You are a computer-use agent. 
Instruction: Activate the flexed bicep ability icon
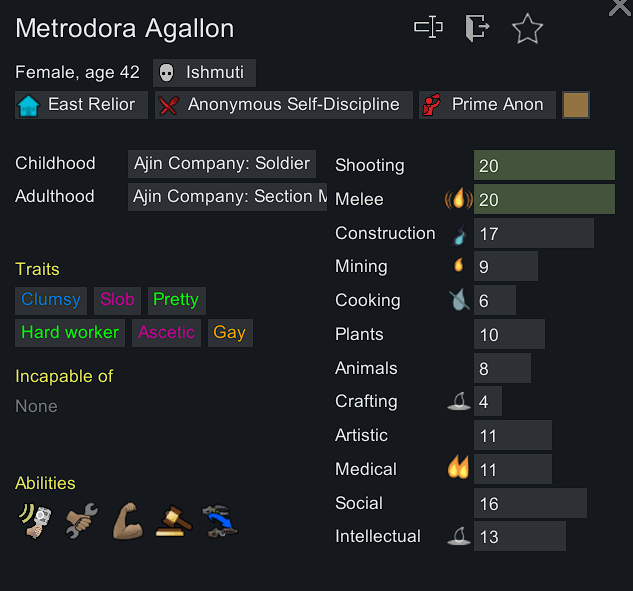(x=127, y=520)
